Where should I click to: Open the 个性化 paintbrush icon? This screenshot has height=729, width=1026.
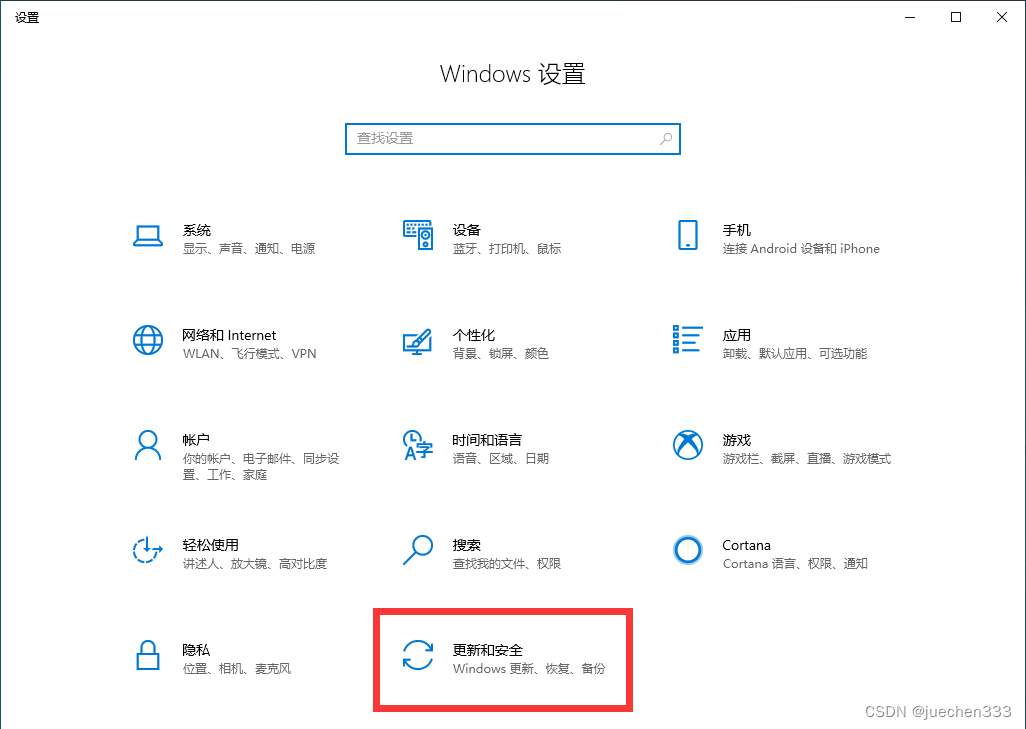417,341
